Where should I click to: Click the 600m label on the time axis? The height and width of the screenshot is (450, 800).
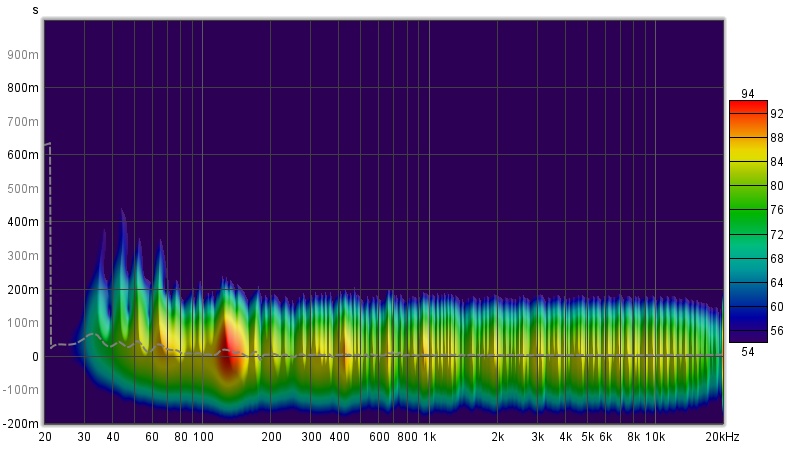pyautogui.click(x=25, y=155)
